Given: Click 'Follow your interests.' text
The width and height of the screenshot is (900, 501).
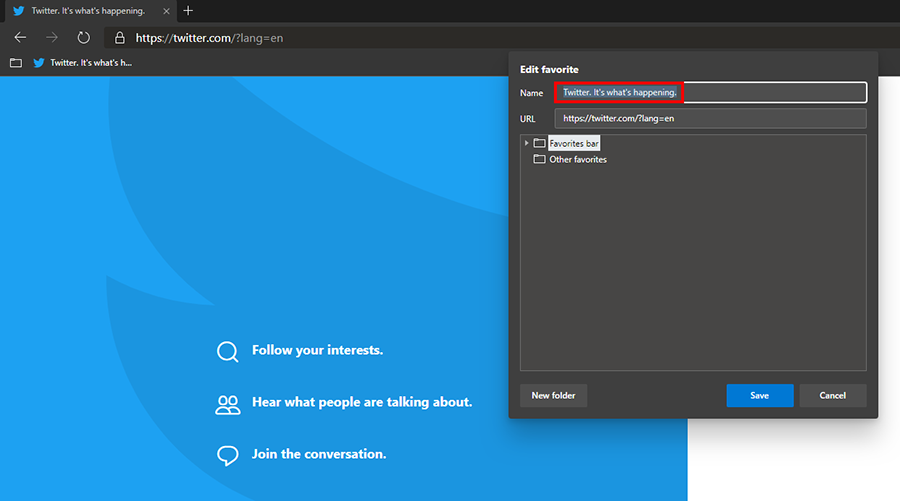Looking at the screenshot, I should coord(317,350).
